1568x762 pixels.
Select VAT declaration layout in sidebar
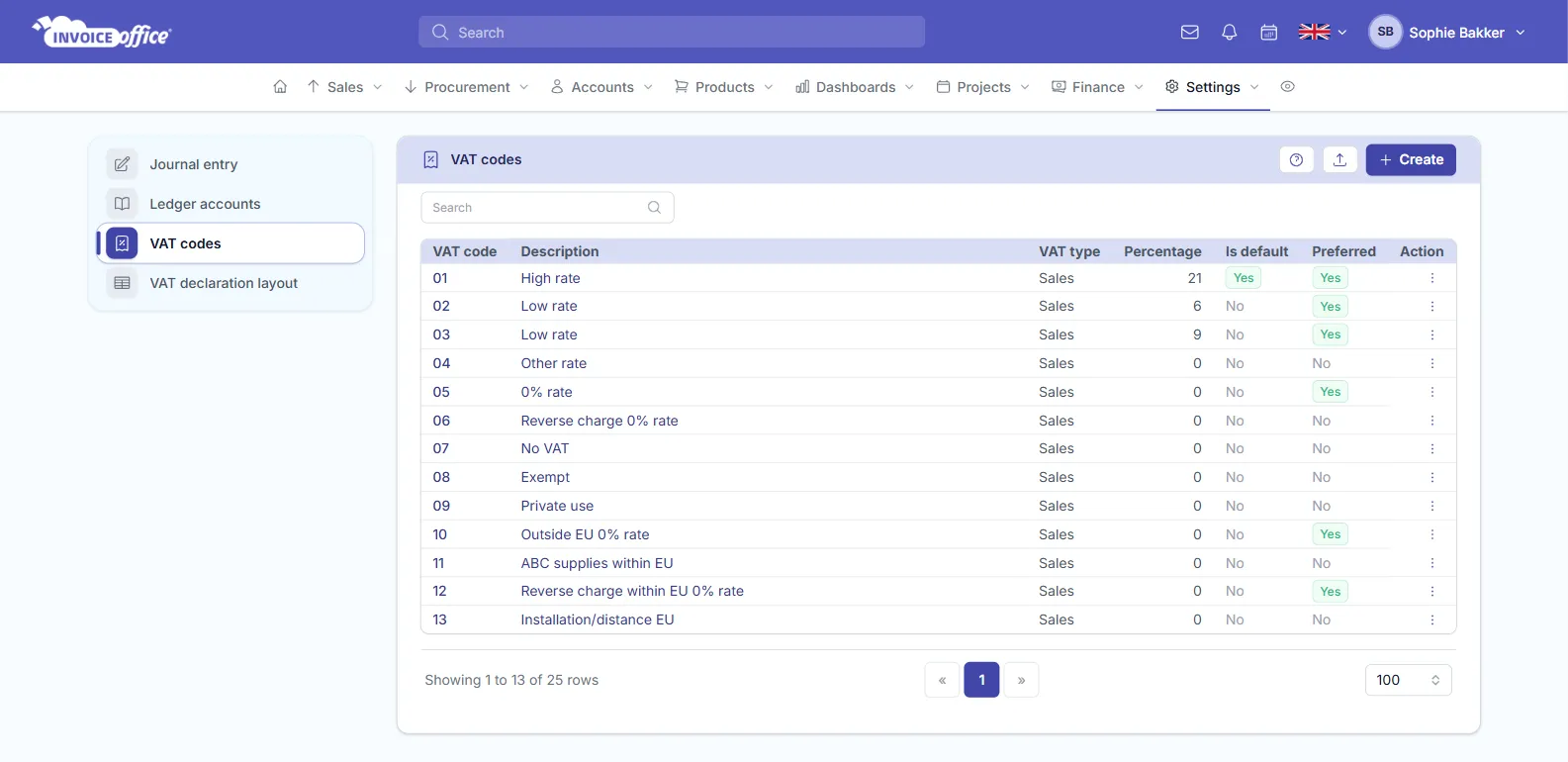[231, 283]
